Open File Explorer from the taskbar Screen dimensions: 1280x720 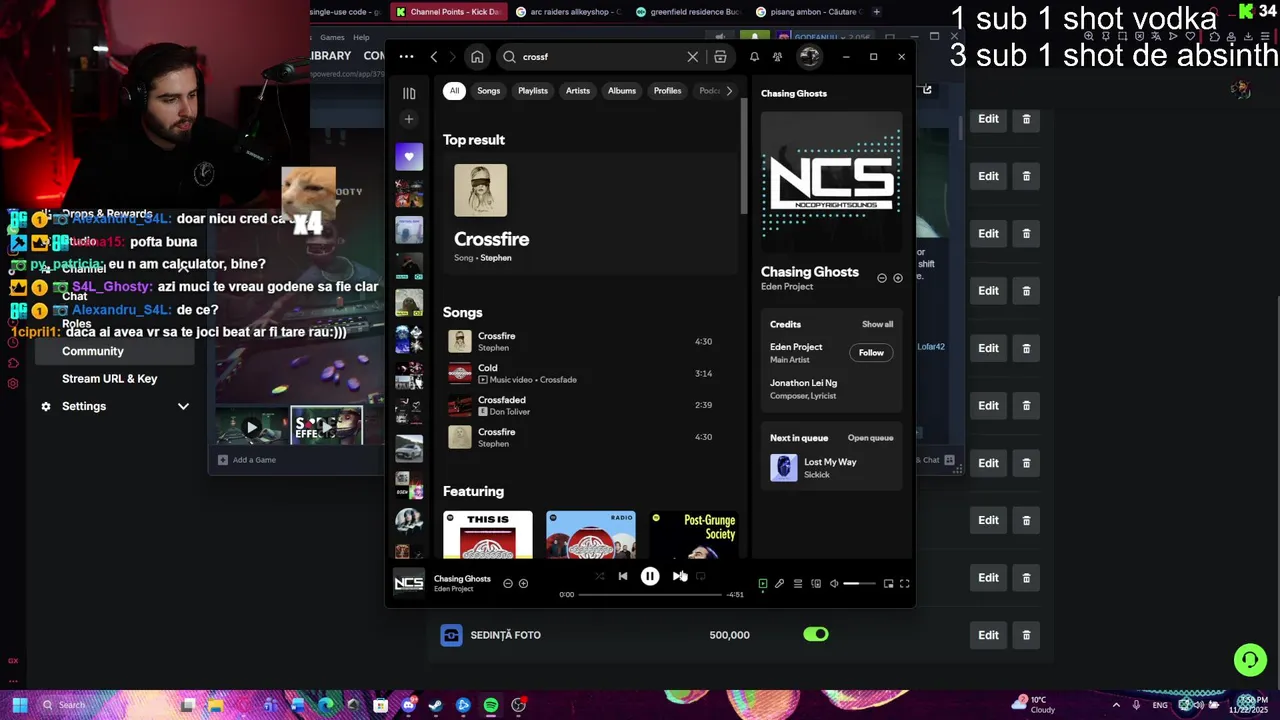coord(215,705)
